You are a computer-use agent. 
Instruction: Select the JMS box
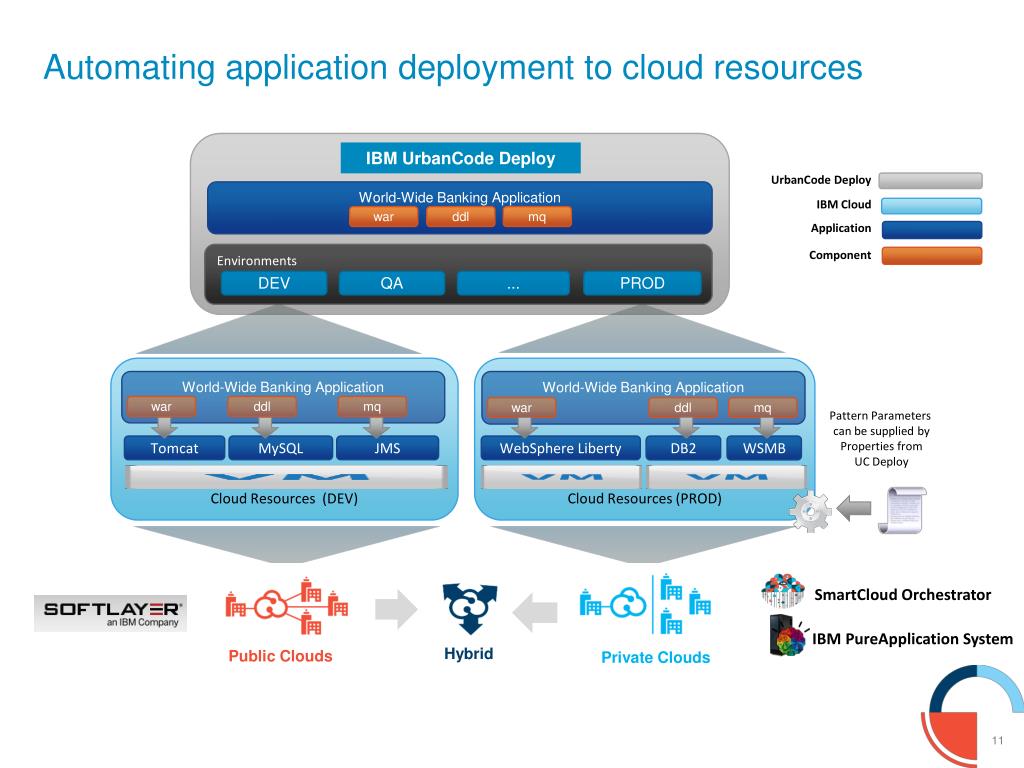pos(387,448)
